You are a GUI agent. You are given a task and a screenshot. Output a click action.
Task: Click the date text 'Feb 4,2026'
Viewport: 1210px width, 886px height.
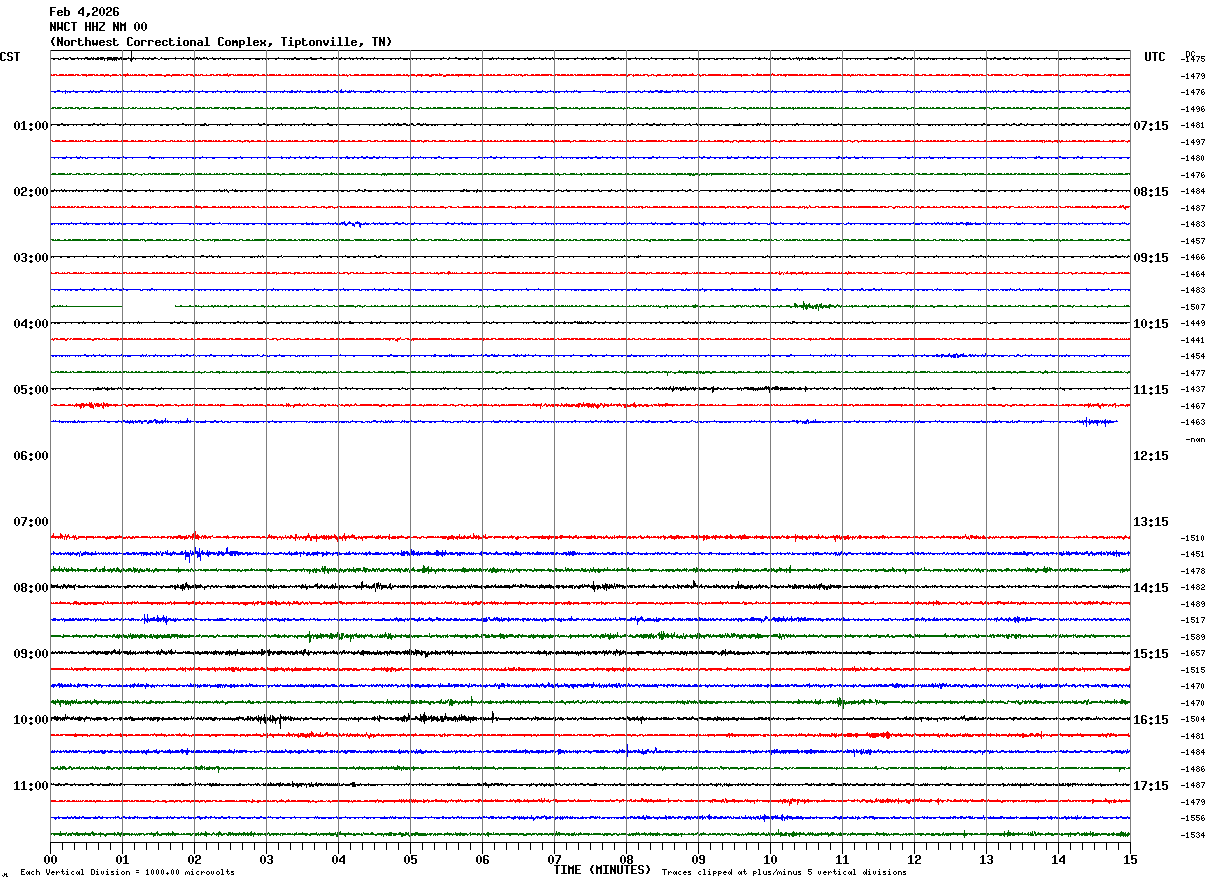coord(84,12)
